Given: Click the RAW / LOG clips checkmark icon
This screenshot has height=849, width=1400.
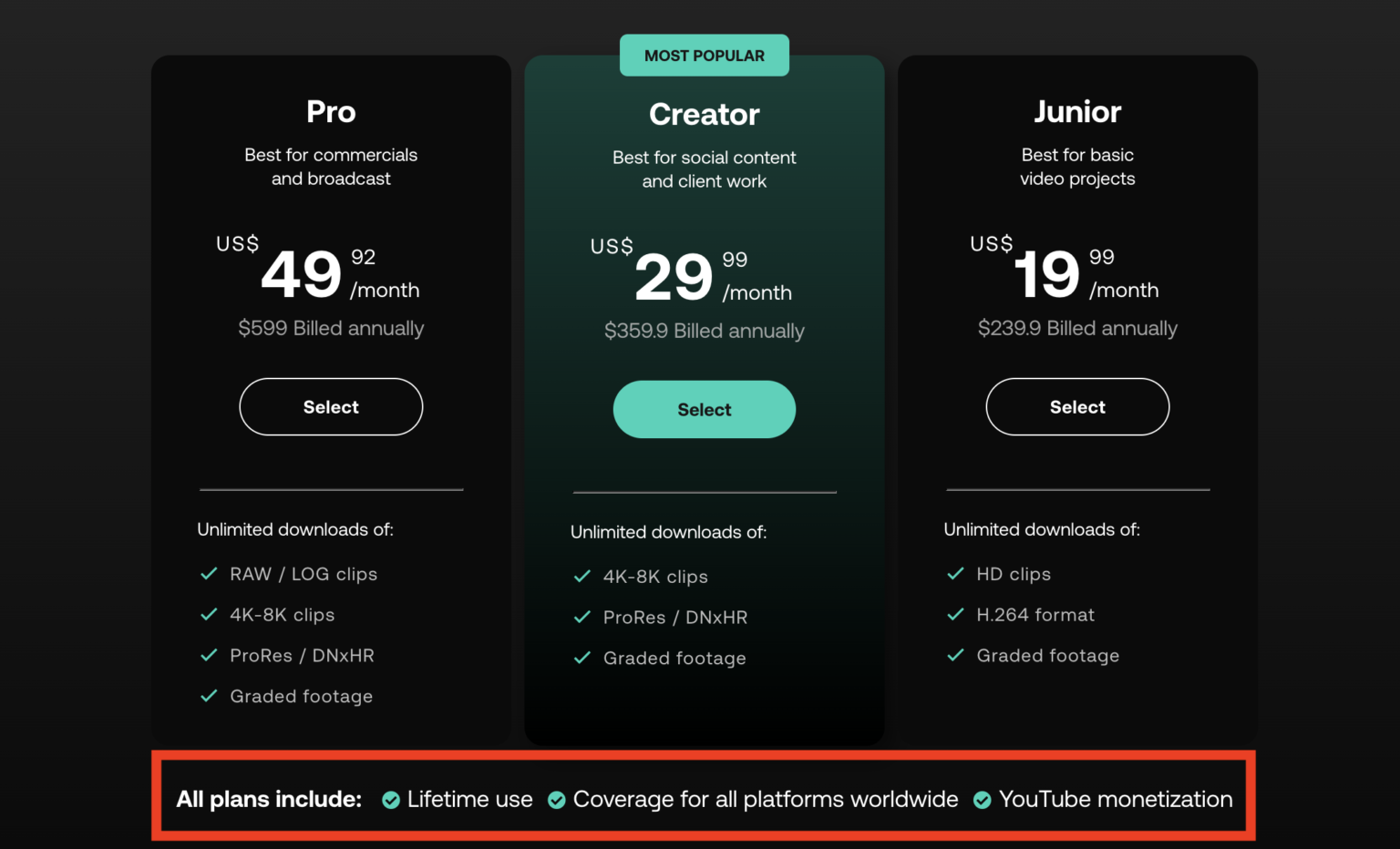Looking at the screenshot, I should (x=209, y=573).
